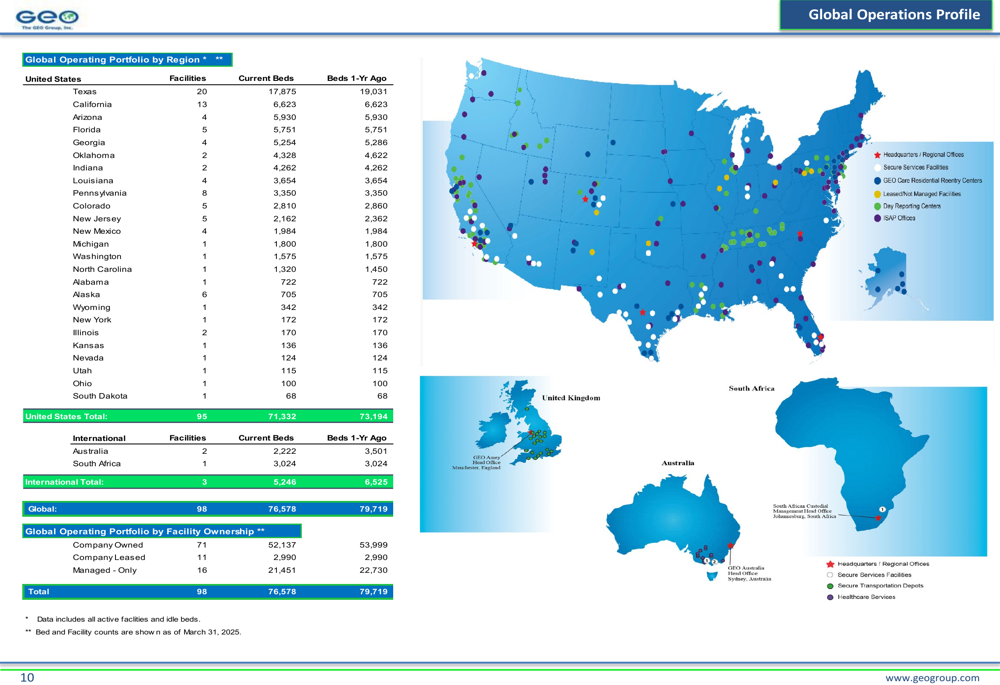This screenshot has height=685, width=1000.
Task: Click the Total row label at the table bottom
Action: click(x=38, y=592)
